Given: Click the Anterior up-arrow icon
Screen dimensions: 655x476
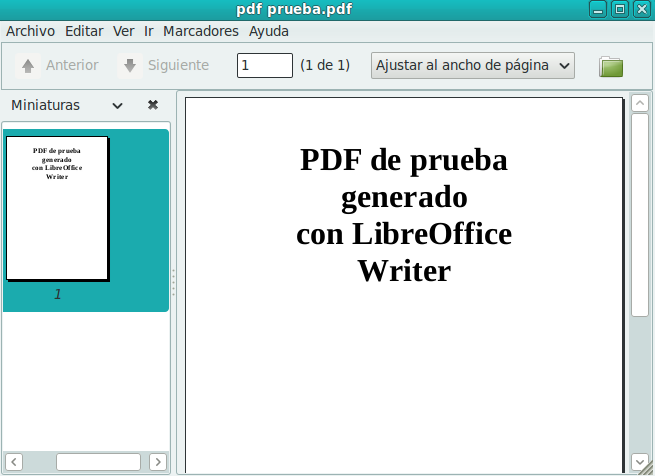Looking at the screenshot, I should point(28,66).
